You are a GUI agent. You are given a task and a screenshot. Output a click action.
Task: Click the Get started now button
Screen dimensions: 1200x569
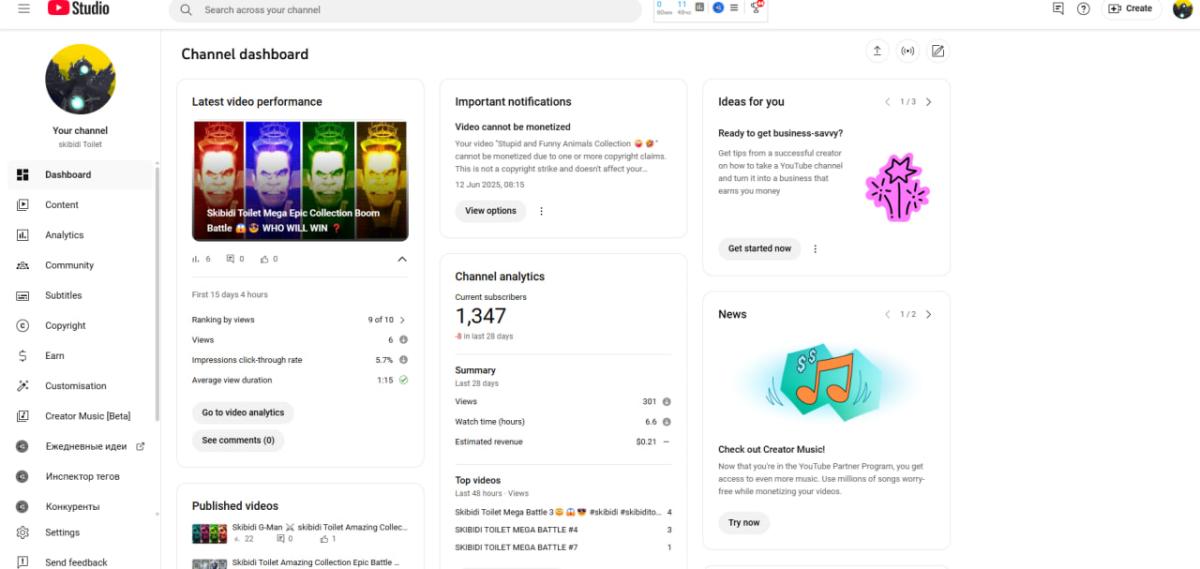(759, 249)
